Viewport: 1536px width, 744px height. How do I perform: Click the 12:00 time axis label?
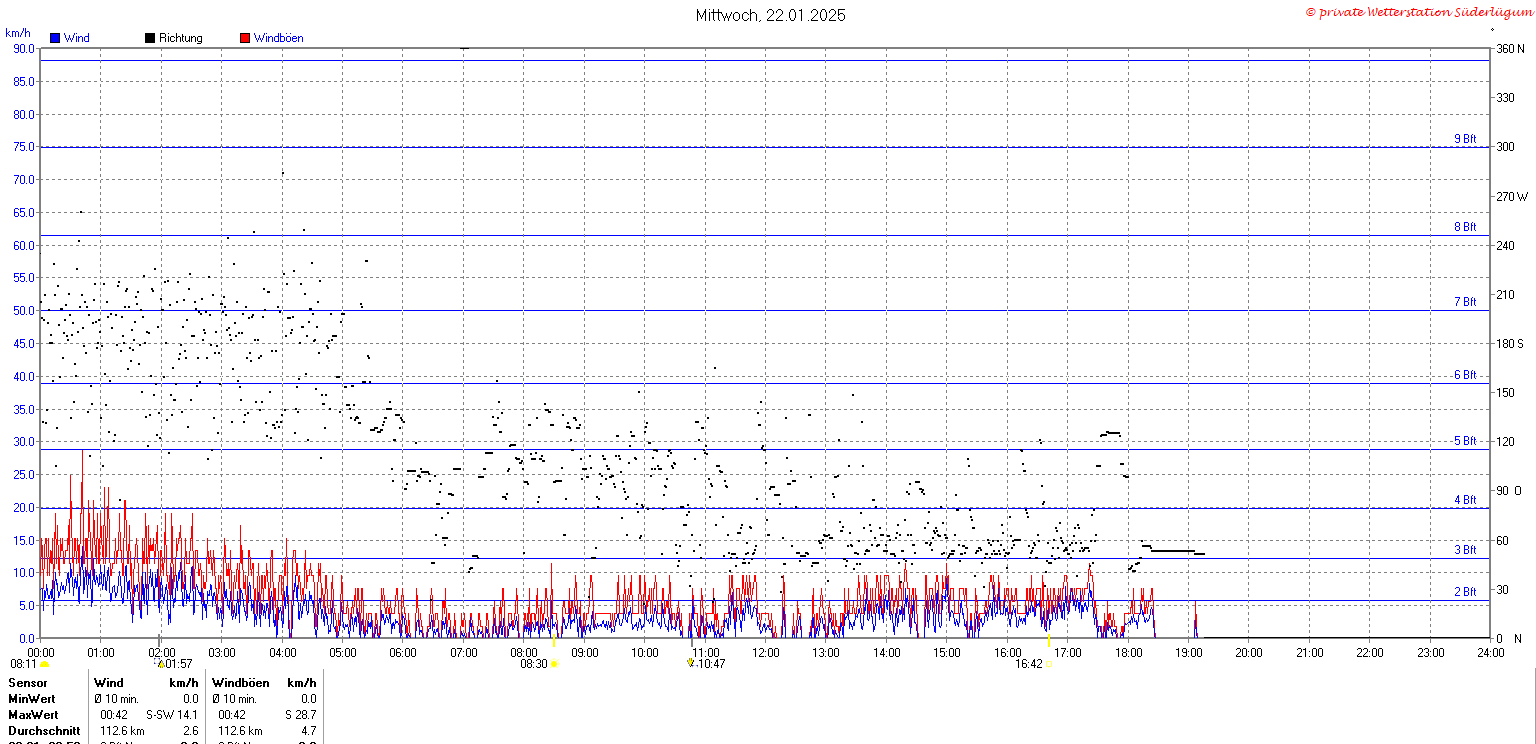point(767,653)
